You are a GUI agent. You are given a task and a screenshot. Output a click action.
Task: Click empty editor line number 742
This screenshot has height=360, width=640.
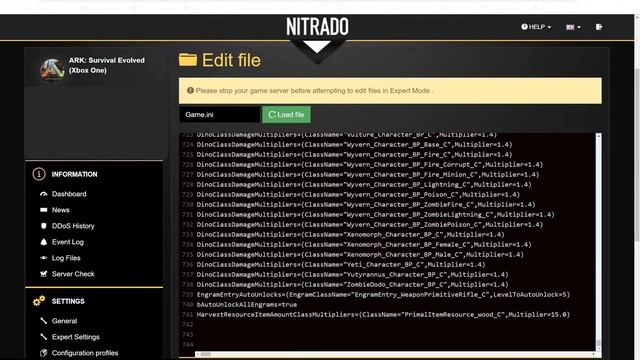(x=187, y=325)
